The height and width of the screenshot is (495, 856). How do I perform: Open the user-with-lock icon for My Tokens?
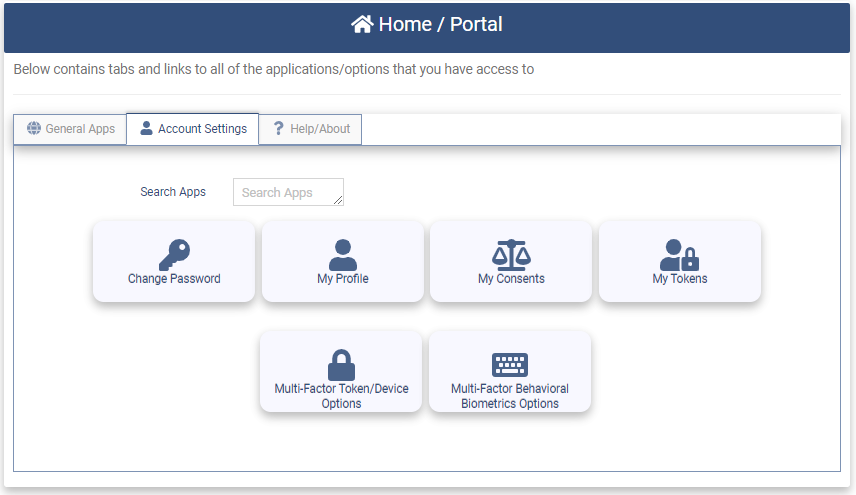(x=680, y=254)
